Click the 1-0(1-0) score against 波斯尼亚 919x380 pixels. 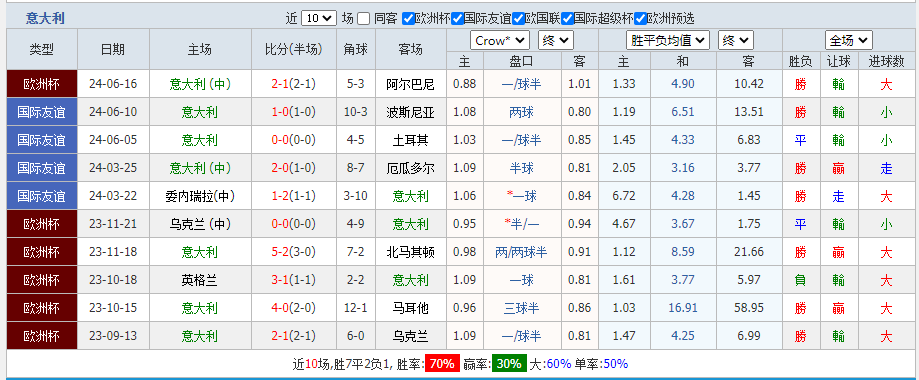293,112
